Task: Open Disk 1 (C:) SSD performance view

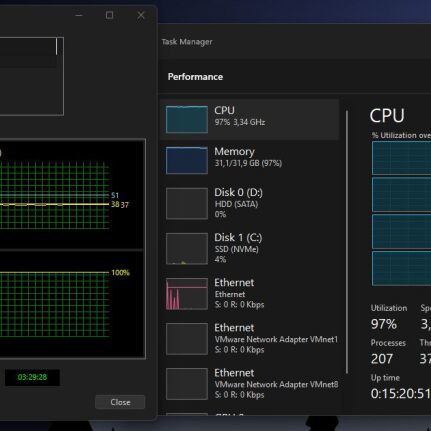Action: [x=249, y=248]
